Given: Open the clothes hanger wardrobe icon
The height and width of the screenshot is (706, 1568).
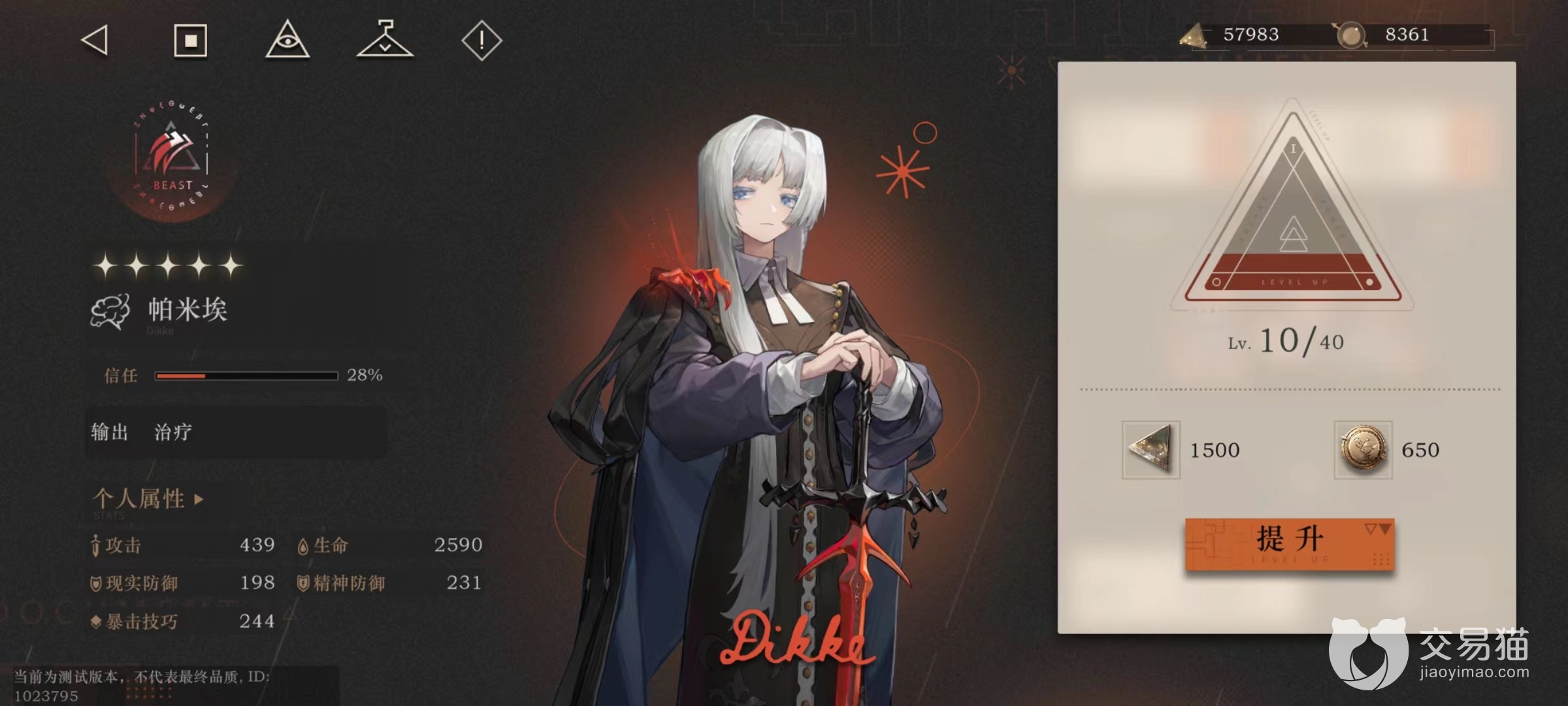Looking at the screenshot, I should coord(385,39).
